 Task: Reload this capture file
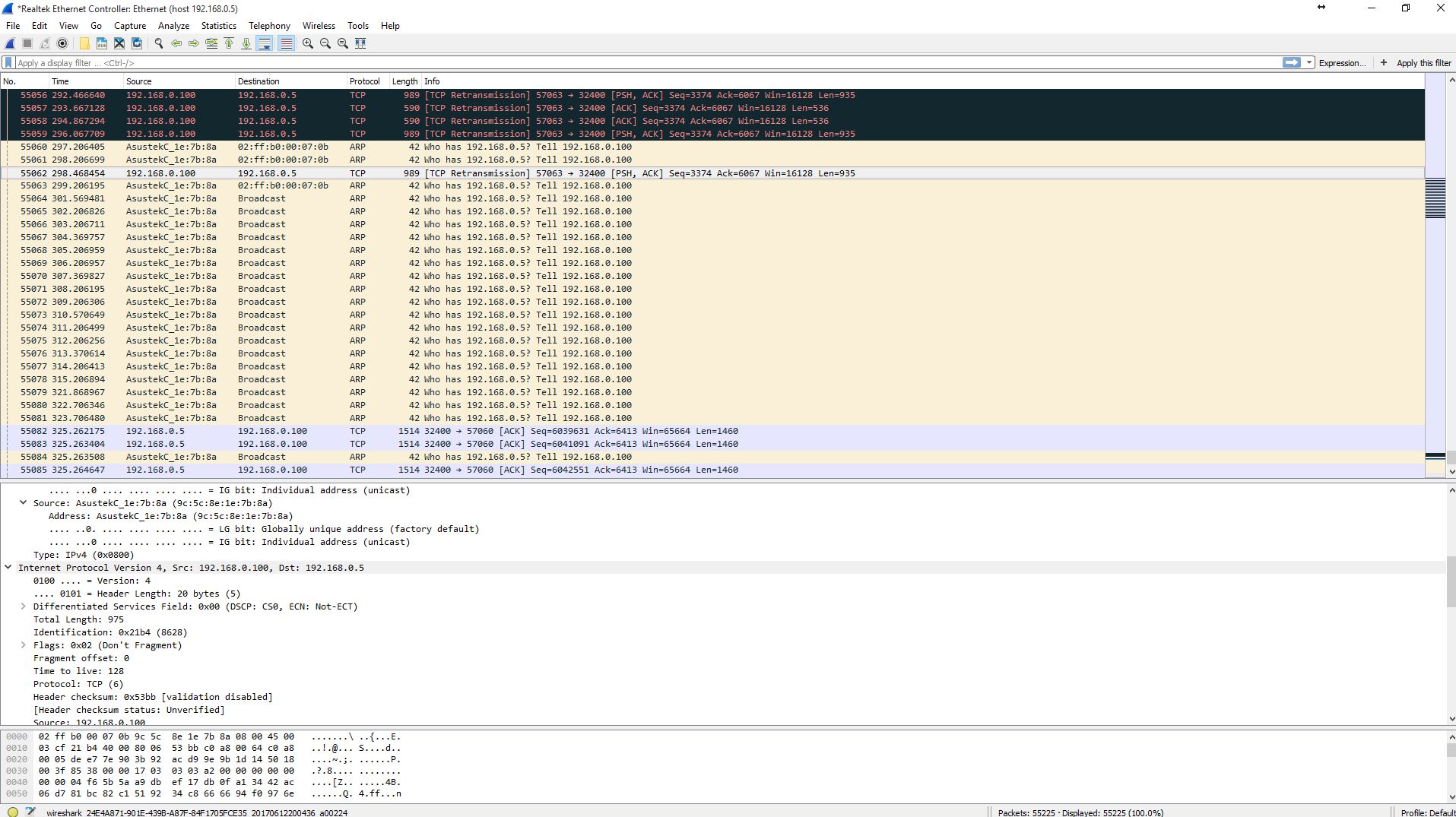point(137,43)
